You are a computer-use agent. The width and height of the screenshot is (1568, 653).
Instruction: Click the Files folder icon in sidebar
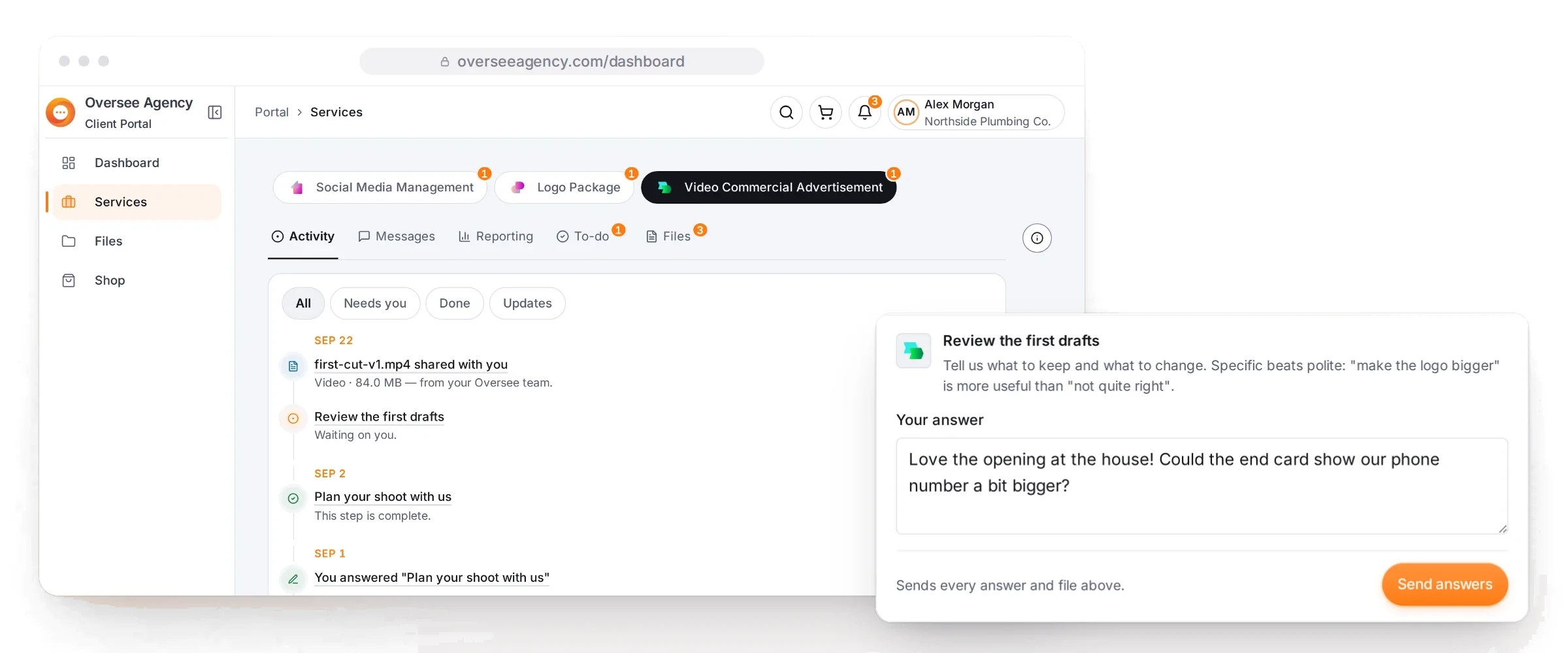click(x=69, y=241)
